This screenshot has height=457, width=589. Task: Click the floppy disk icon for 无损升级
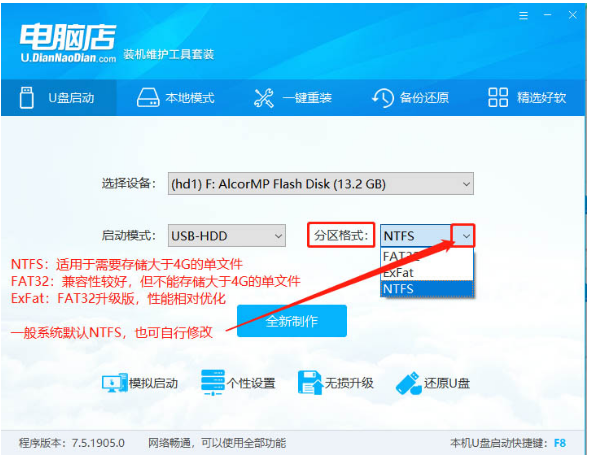click(310, 383)
